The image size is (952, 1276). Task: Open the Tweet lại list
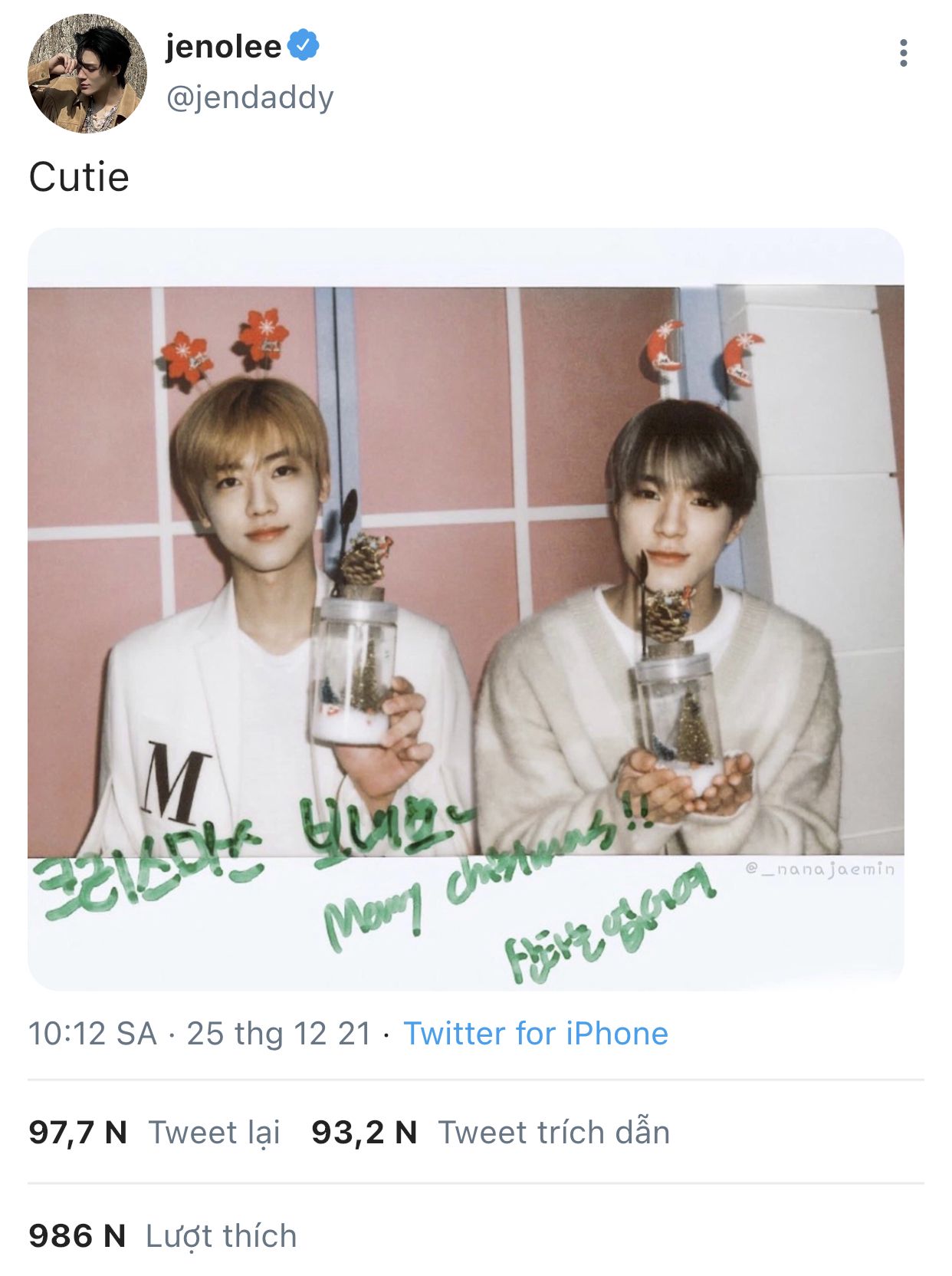click(x=215, y=1133)
